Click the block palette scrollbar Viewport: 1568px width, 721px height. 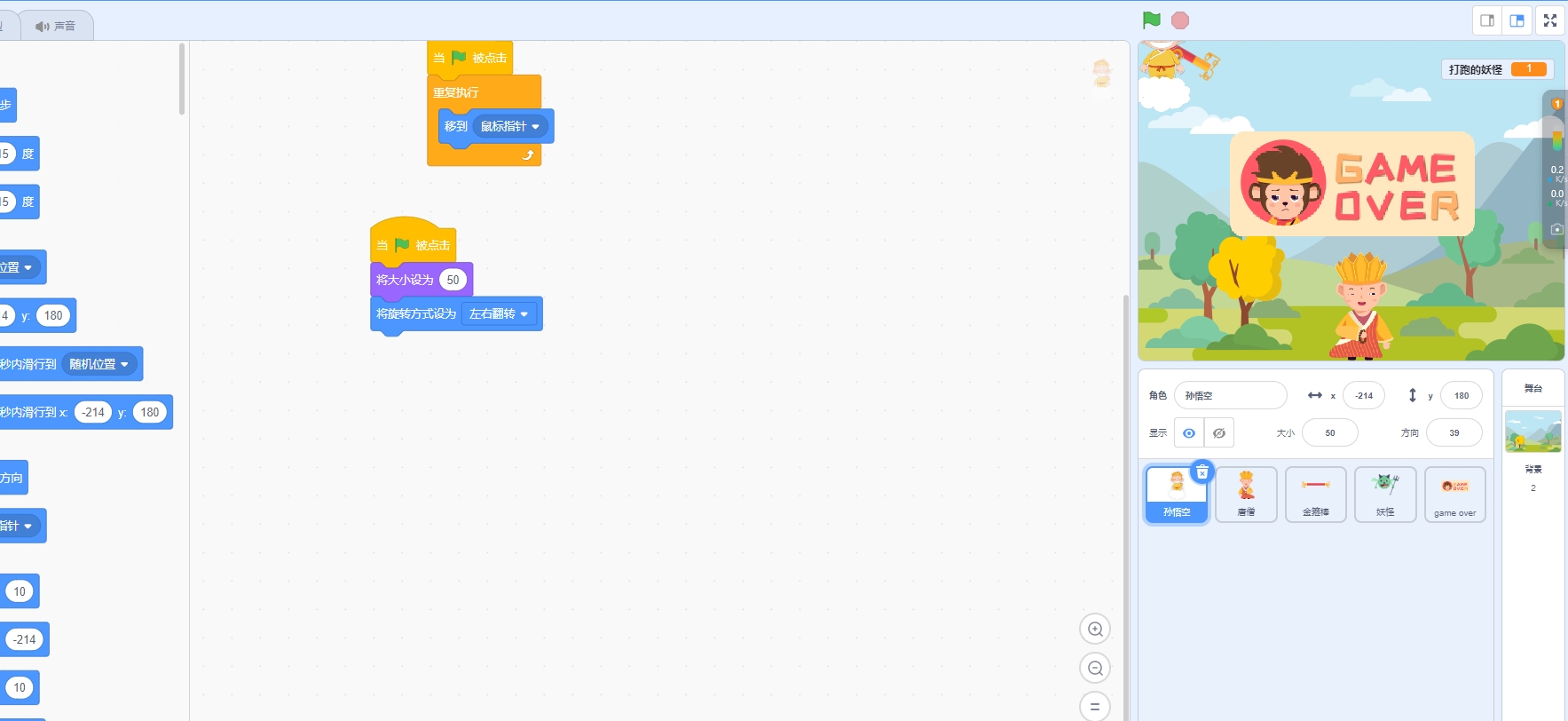pos(182,79)
